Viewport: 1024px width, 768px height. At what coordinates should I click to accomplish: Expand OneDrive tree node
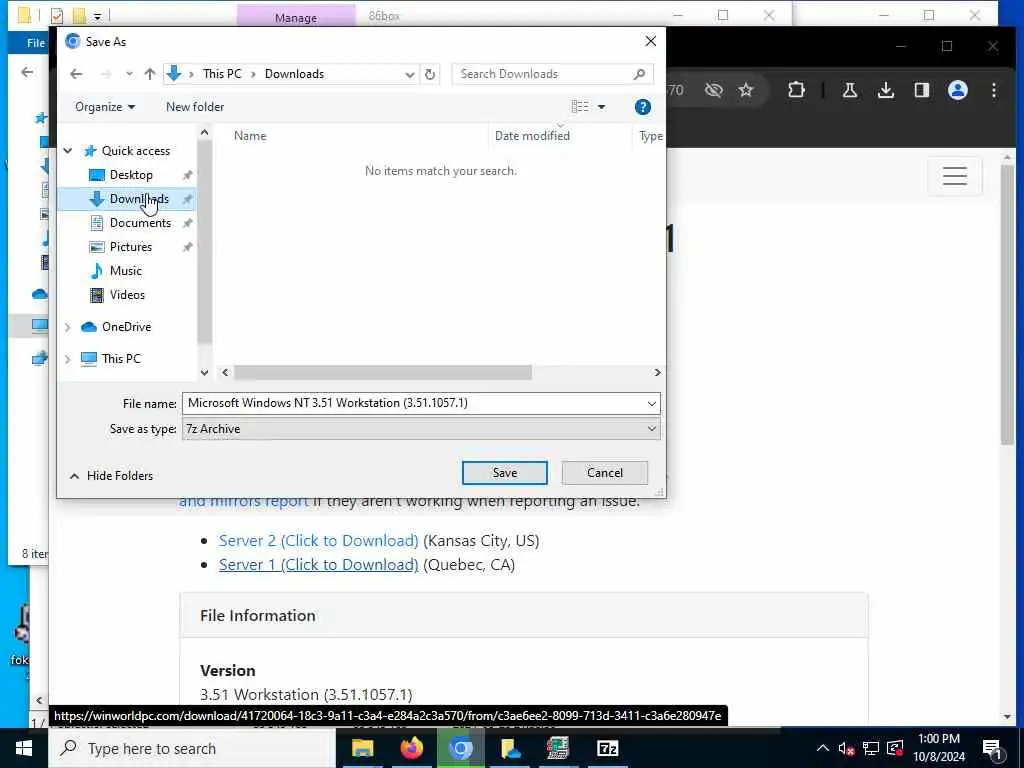(x=68, y=327)
